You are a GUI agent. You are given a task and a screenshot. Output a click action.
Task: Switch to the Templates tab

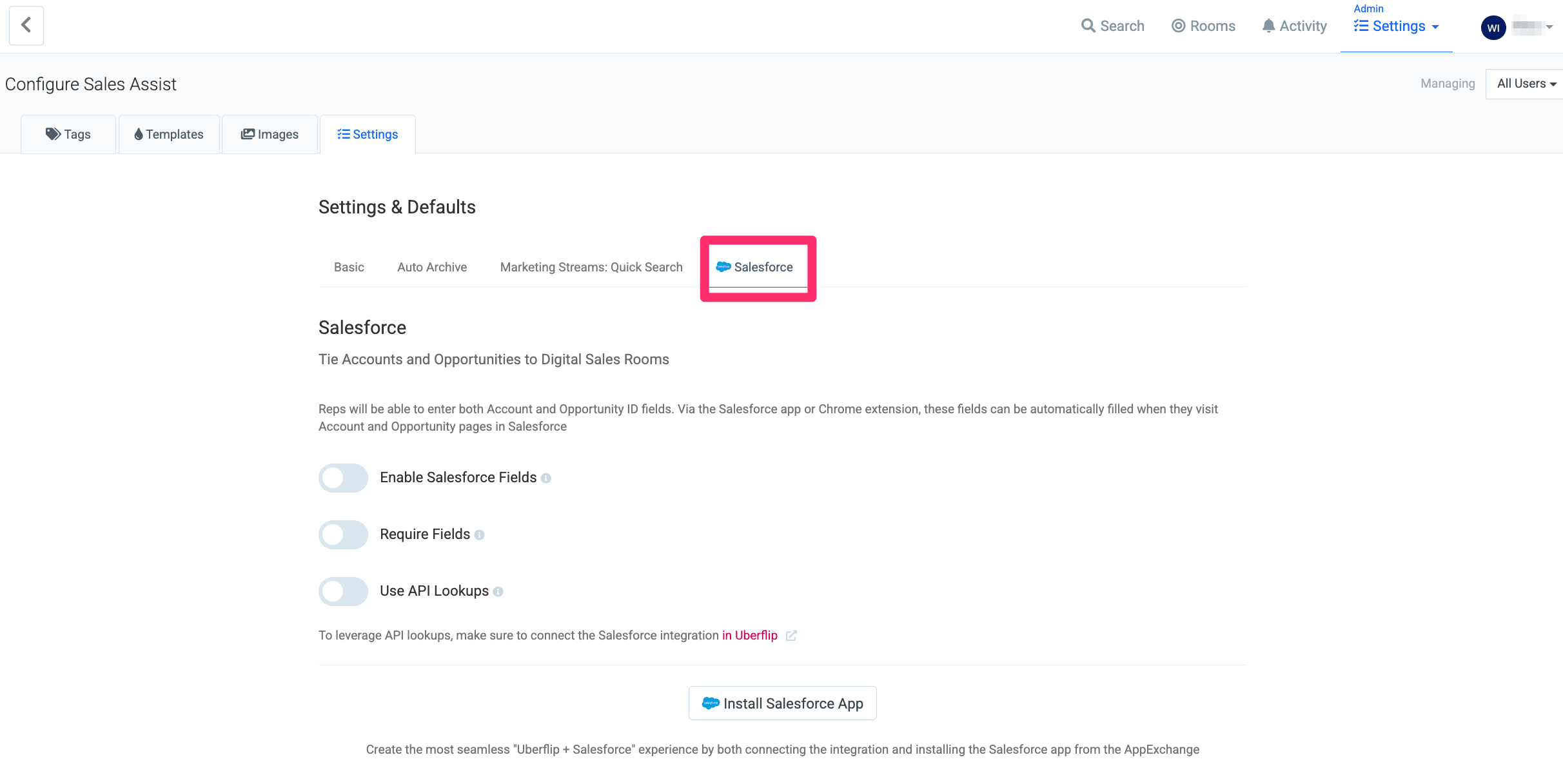[x=169, y=134]
